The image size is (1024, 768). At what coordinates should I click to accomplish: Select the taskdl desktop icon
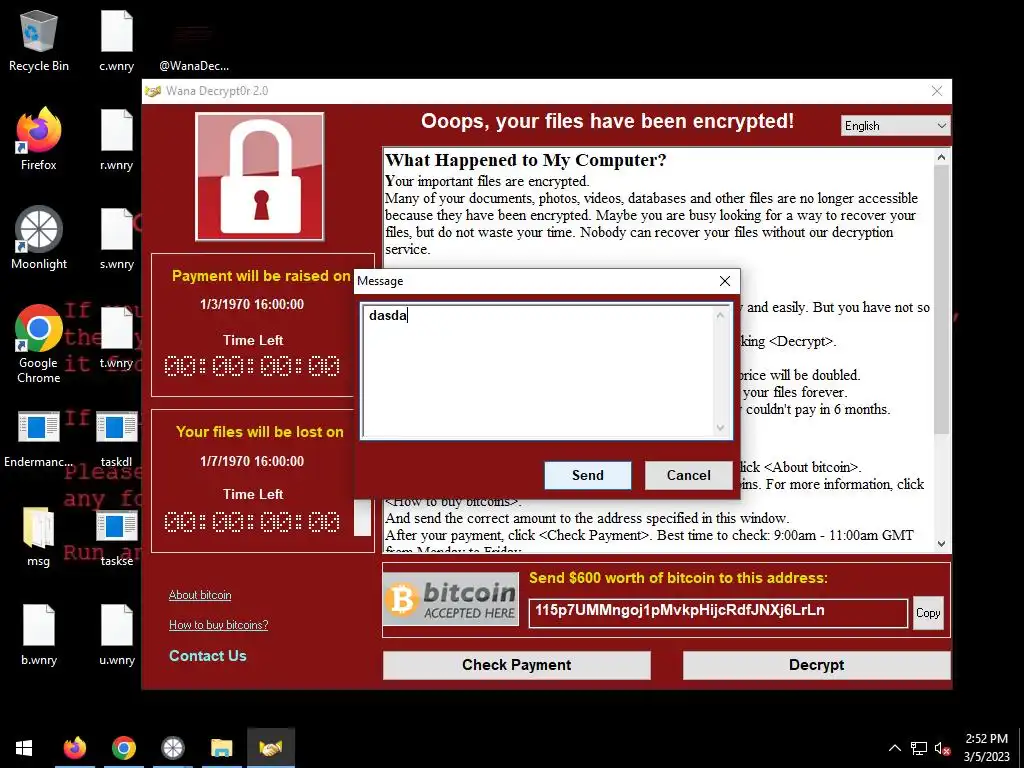coord(116,438)
